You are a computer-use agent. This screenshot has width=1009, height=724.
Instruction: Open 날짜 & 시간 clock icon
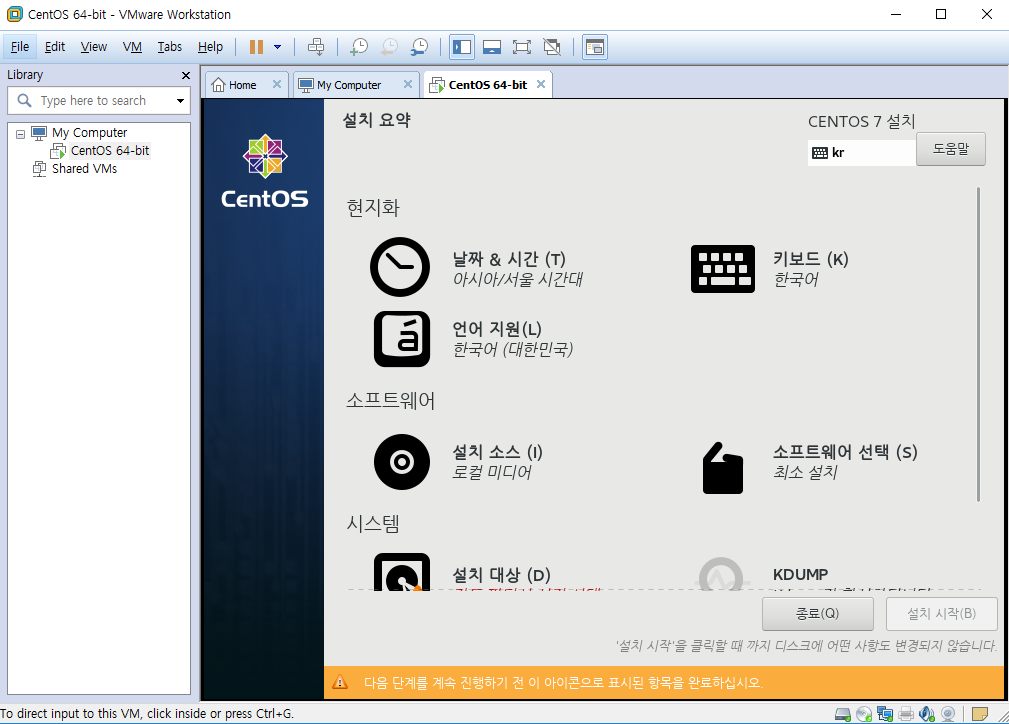coord(400,267)
